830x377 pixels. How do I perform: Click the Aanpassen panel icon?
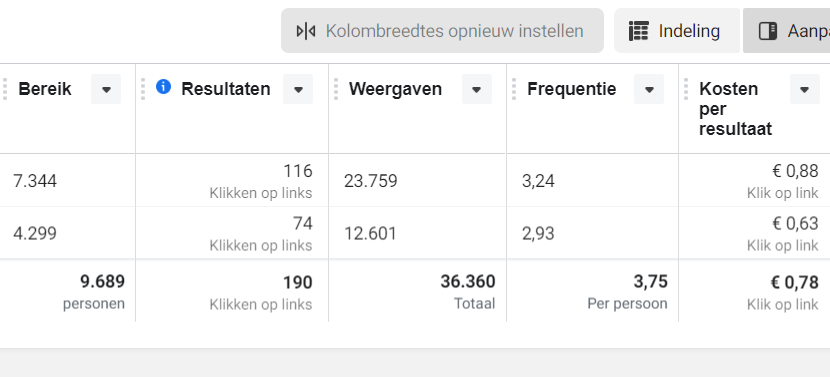click(768, 31)
